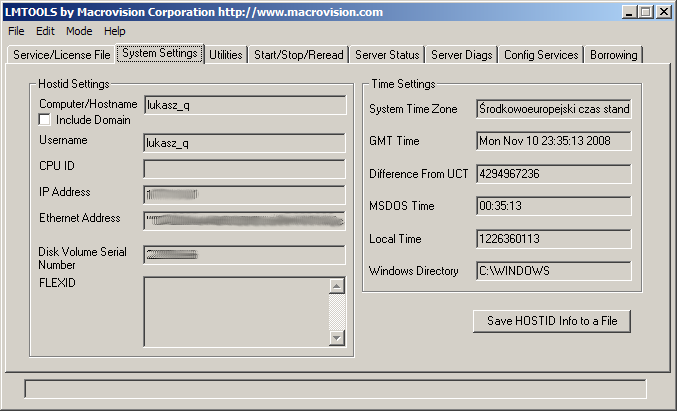Click the Disk Volume Serial Number field
Image resolution: width=677 pixels, height=411 pixels.
pos(244,255)
